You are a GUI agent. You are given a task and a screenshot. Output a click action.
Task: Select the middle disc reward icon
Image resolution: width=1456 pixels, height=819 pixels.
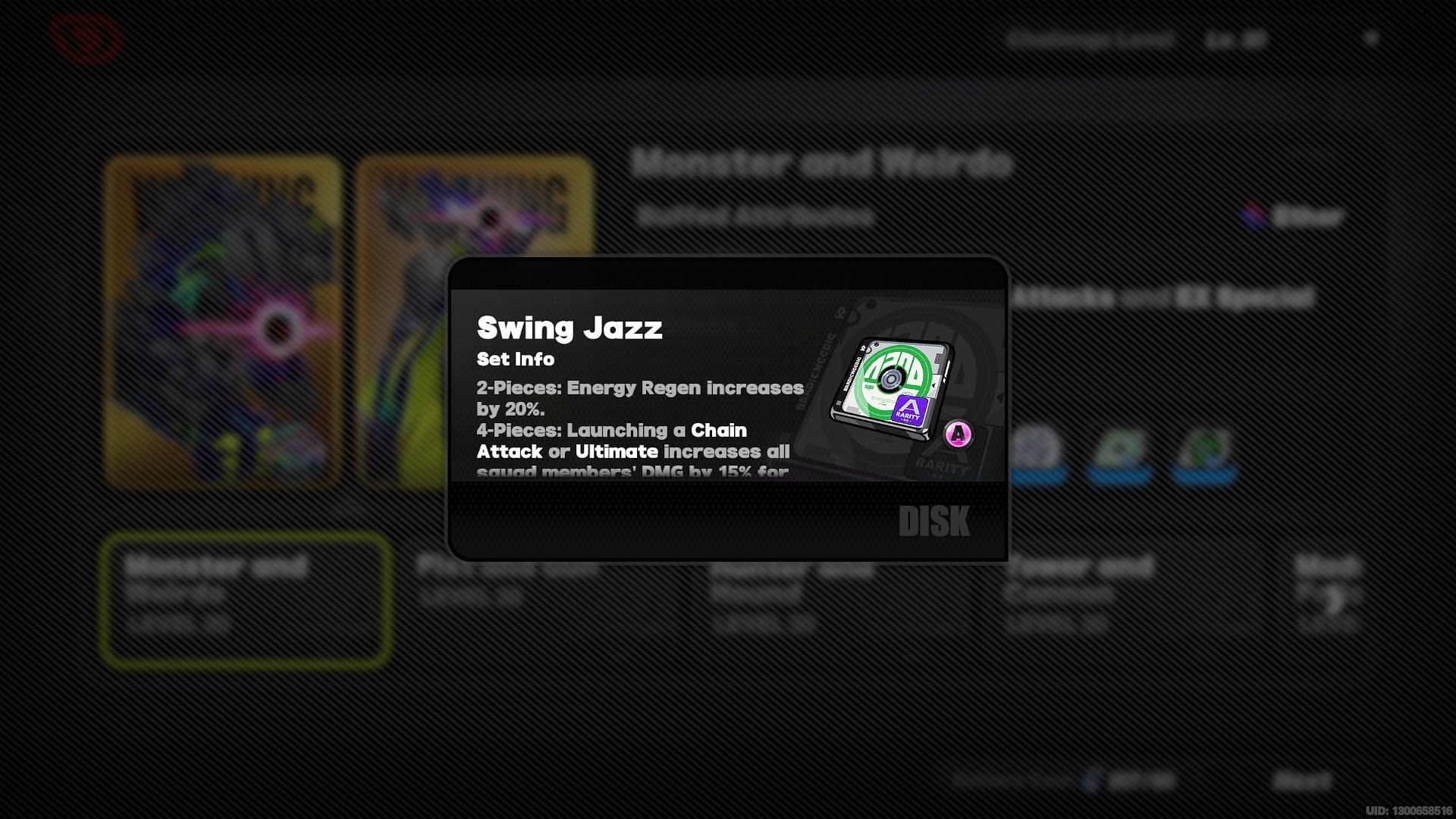tap(1119, 453)
